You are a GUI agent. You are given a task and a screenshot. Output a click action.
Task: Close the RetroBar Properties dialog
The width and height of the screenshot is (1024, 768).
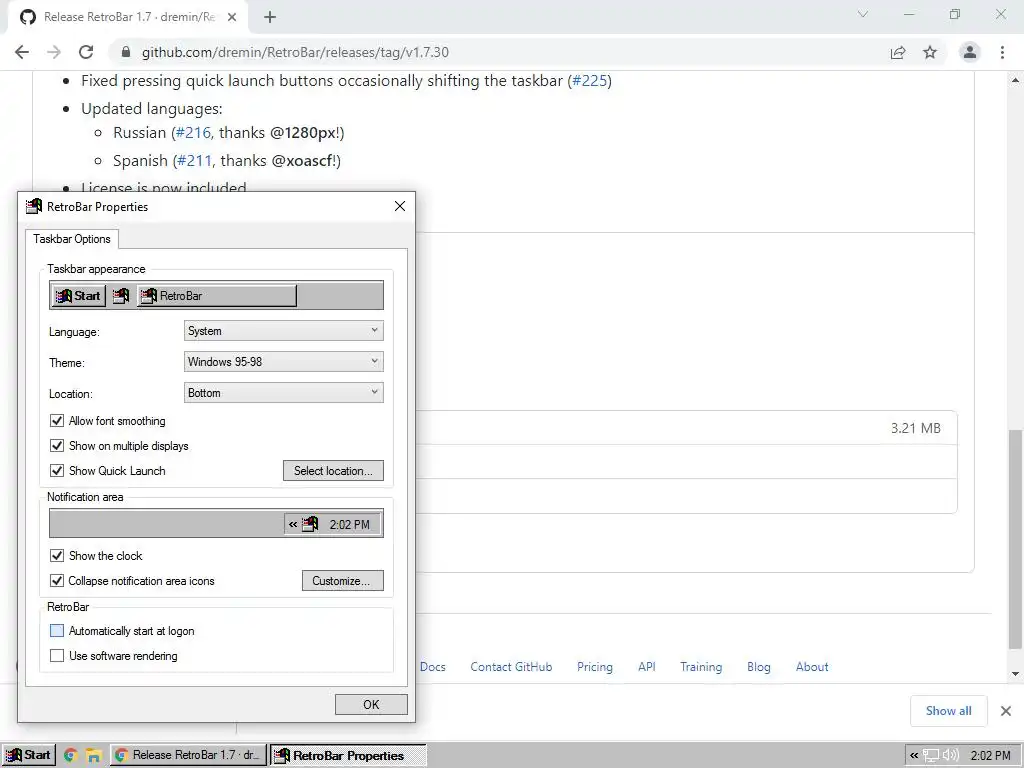click(400, 206)
